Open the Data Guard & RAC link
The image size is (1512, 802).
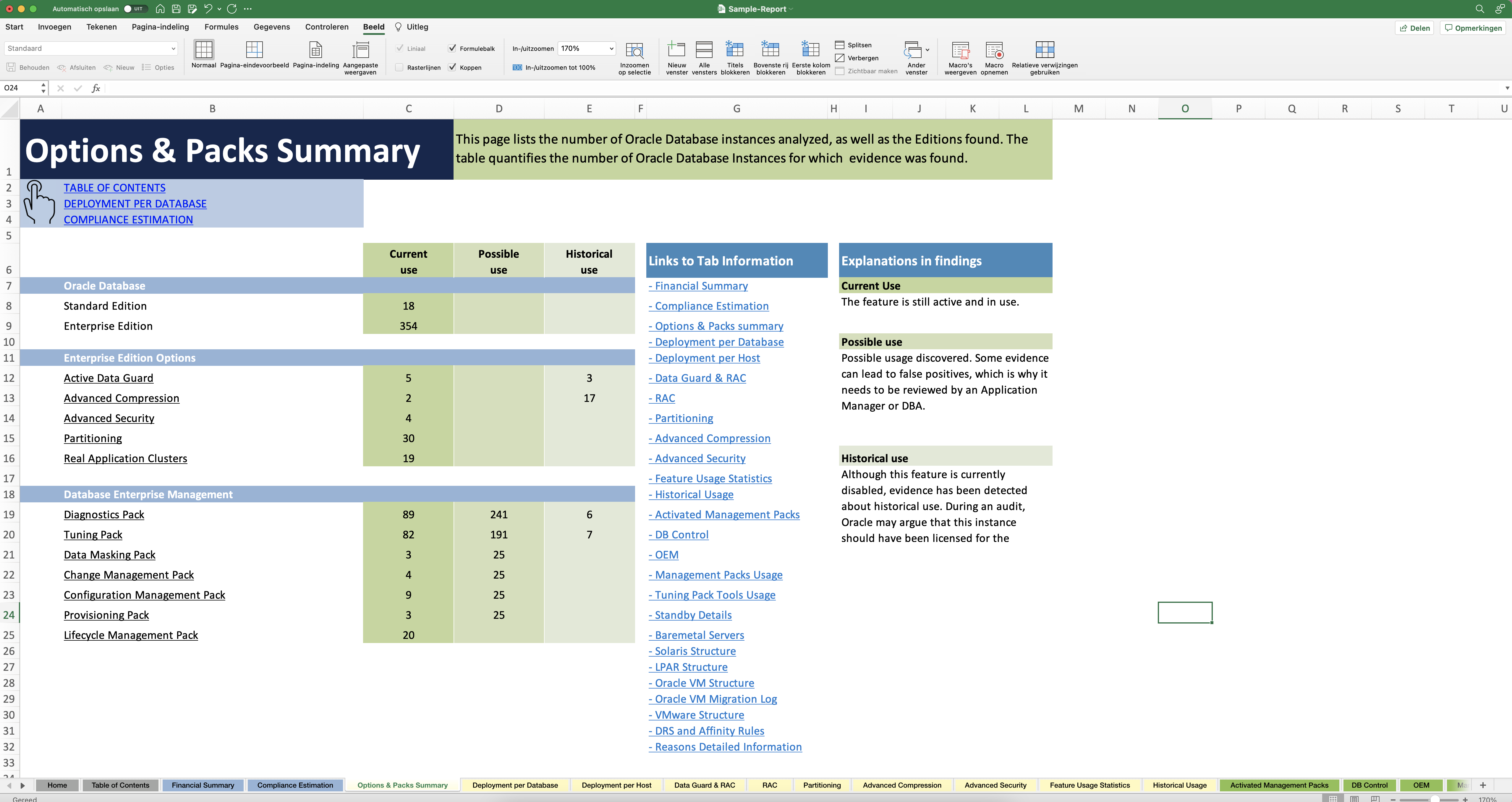click(697, 379)
